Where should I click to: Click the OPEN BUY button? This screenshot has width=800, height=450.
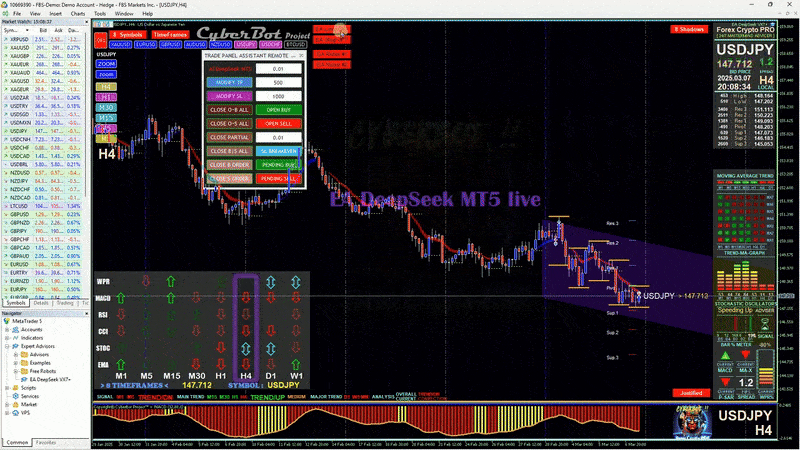point(279,110)
